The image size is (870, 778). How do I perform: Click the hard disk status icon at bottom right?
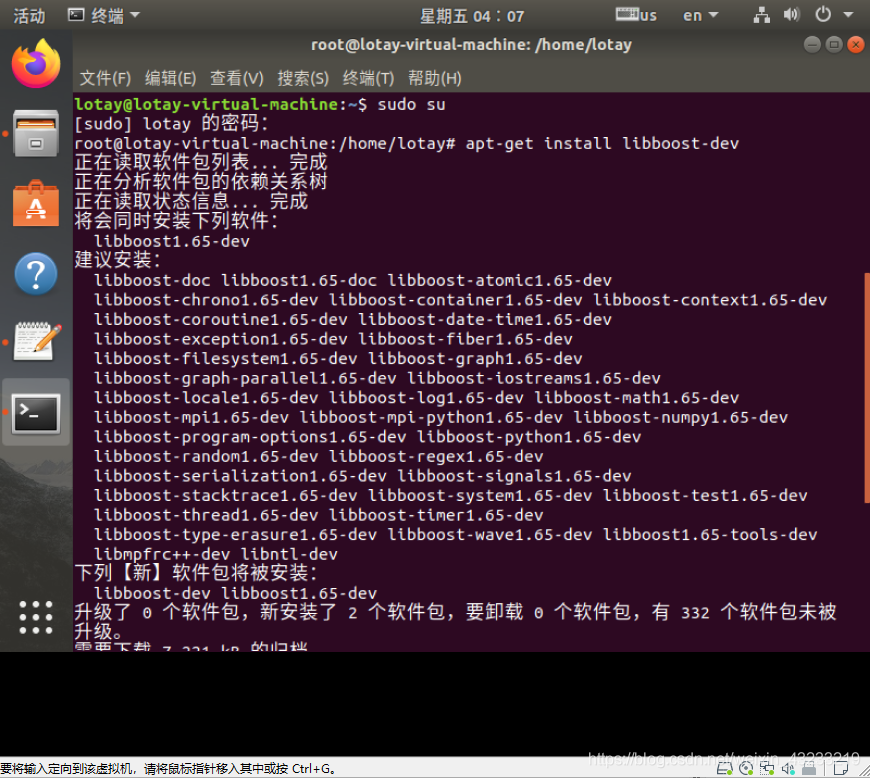[723, 768]
